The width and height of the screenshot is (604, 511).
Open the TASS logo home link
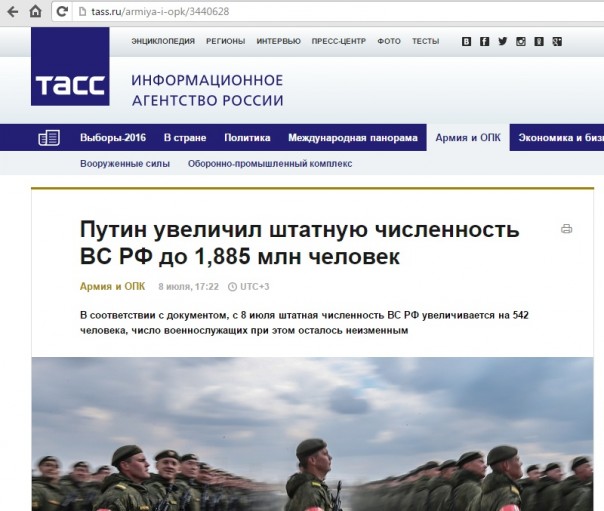70,66
